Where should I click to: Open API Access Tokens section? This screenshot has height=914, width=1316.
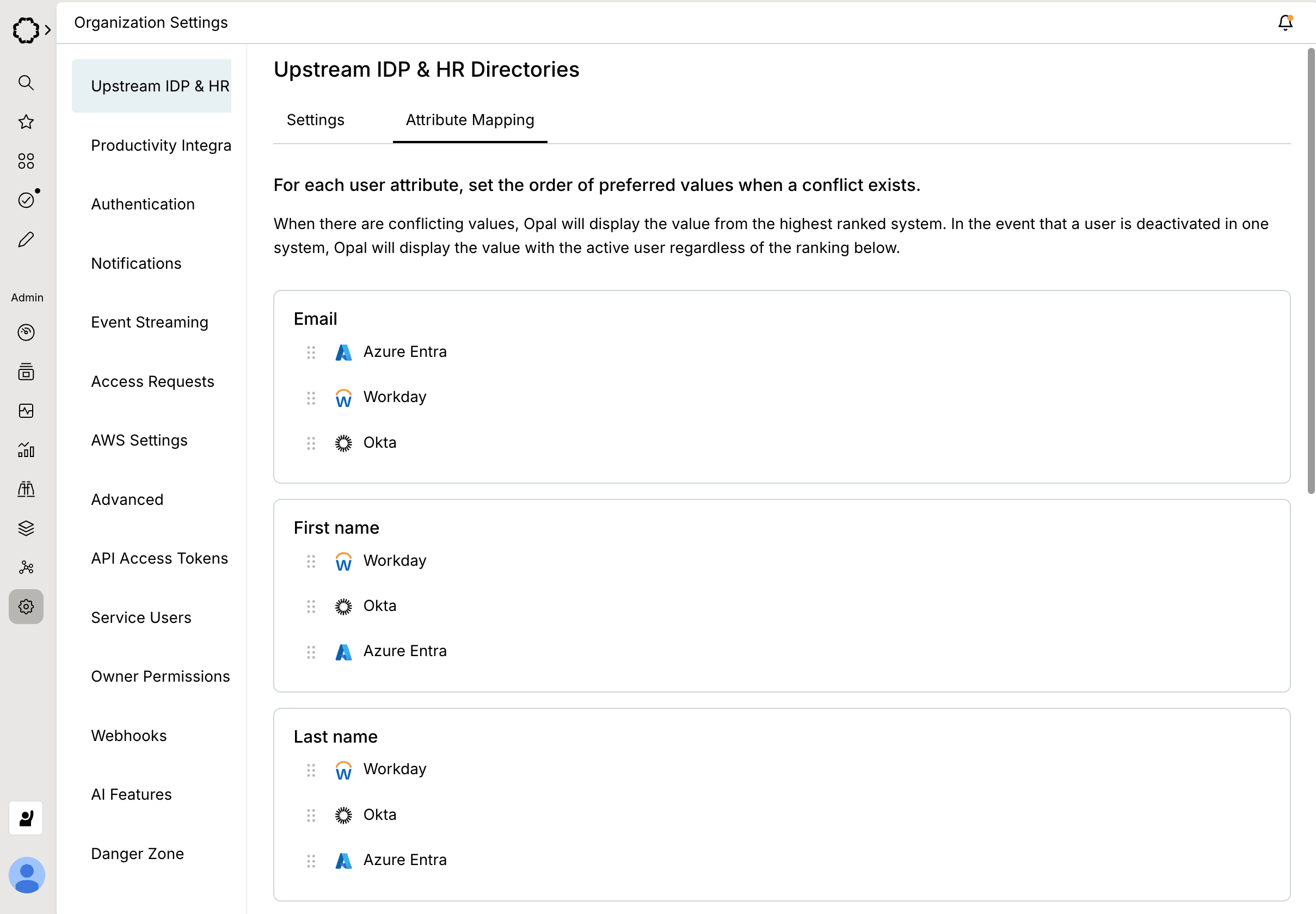tap(159, 558)
